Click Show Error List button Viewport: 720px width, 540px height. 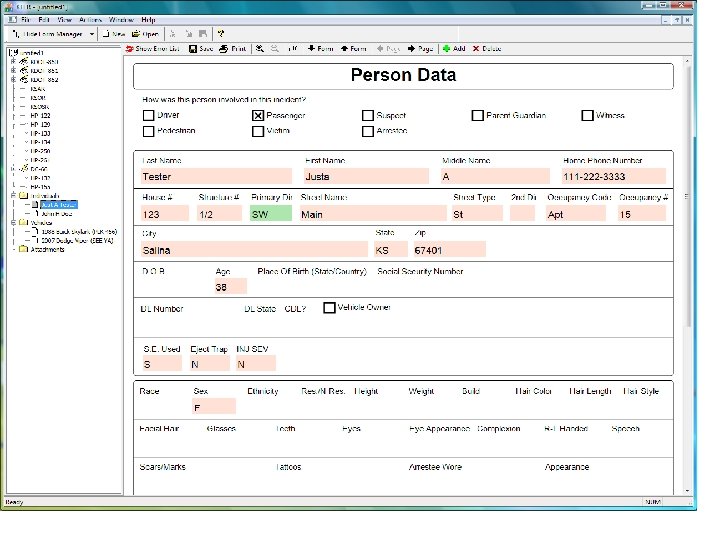[152, 48]
